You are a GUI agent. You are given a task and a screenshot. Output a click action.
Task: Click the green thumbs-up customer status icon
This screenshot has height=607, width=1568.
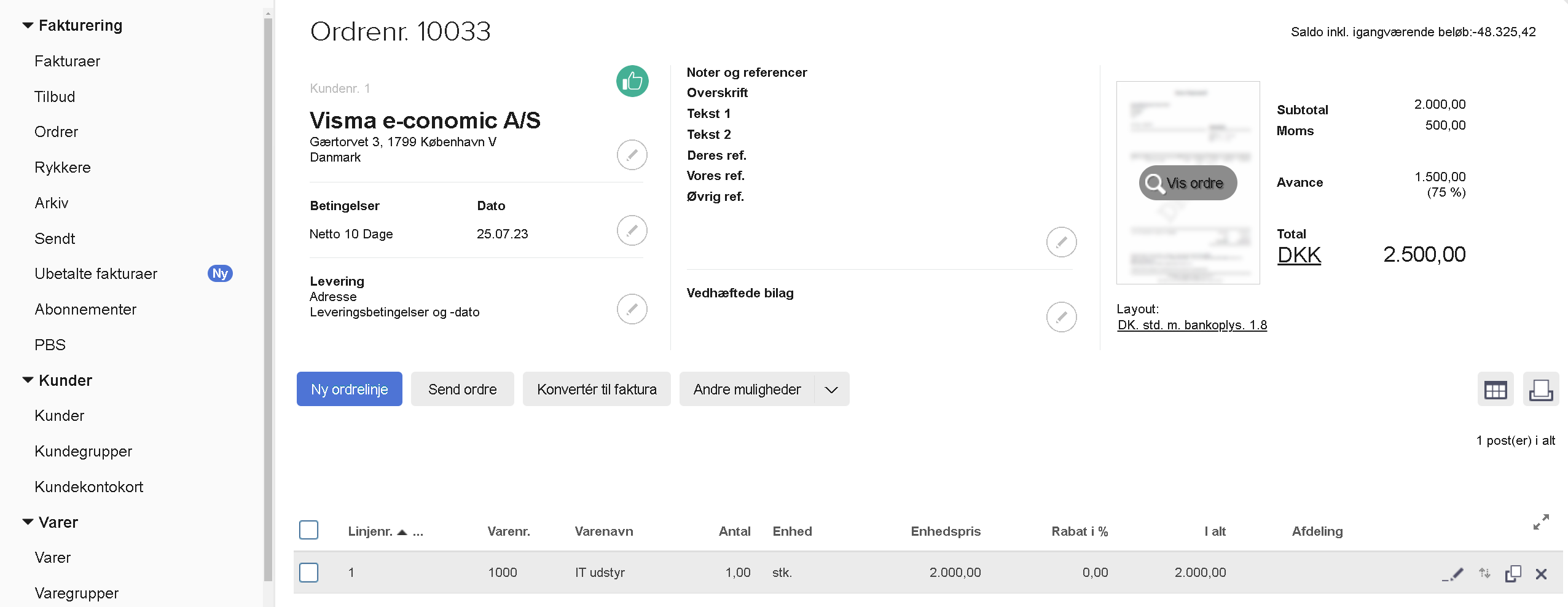click(x=632, y=81)
